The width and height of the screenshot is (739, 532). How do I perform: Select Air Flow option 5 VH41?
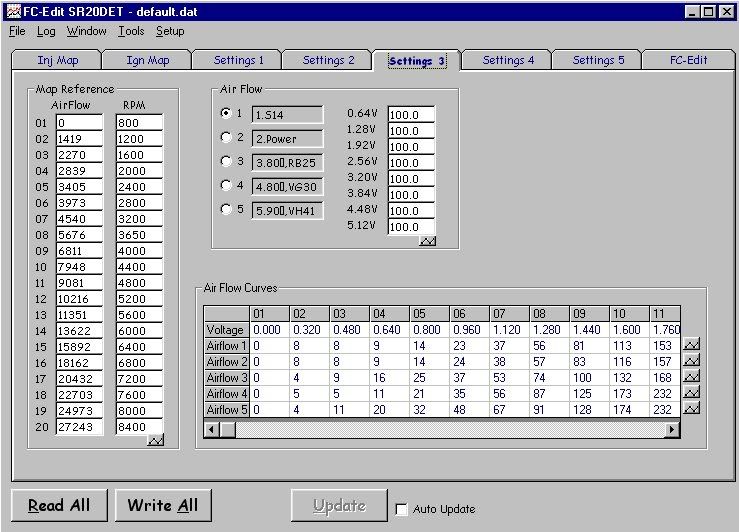[x=226, y=209]
